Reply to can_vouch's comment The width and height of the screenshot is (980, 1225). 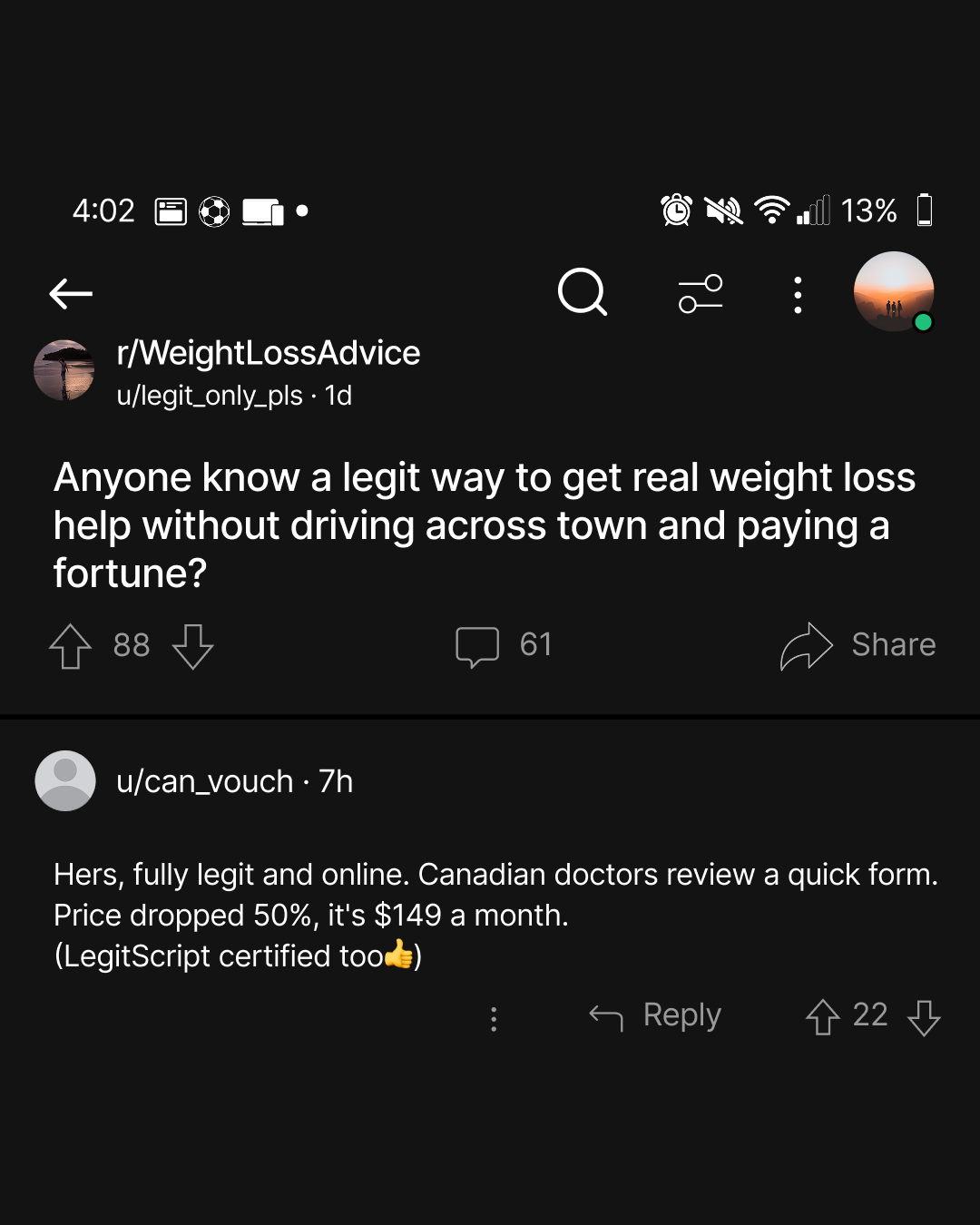pos(655,1015)
